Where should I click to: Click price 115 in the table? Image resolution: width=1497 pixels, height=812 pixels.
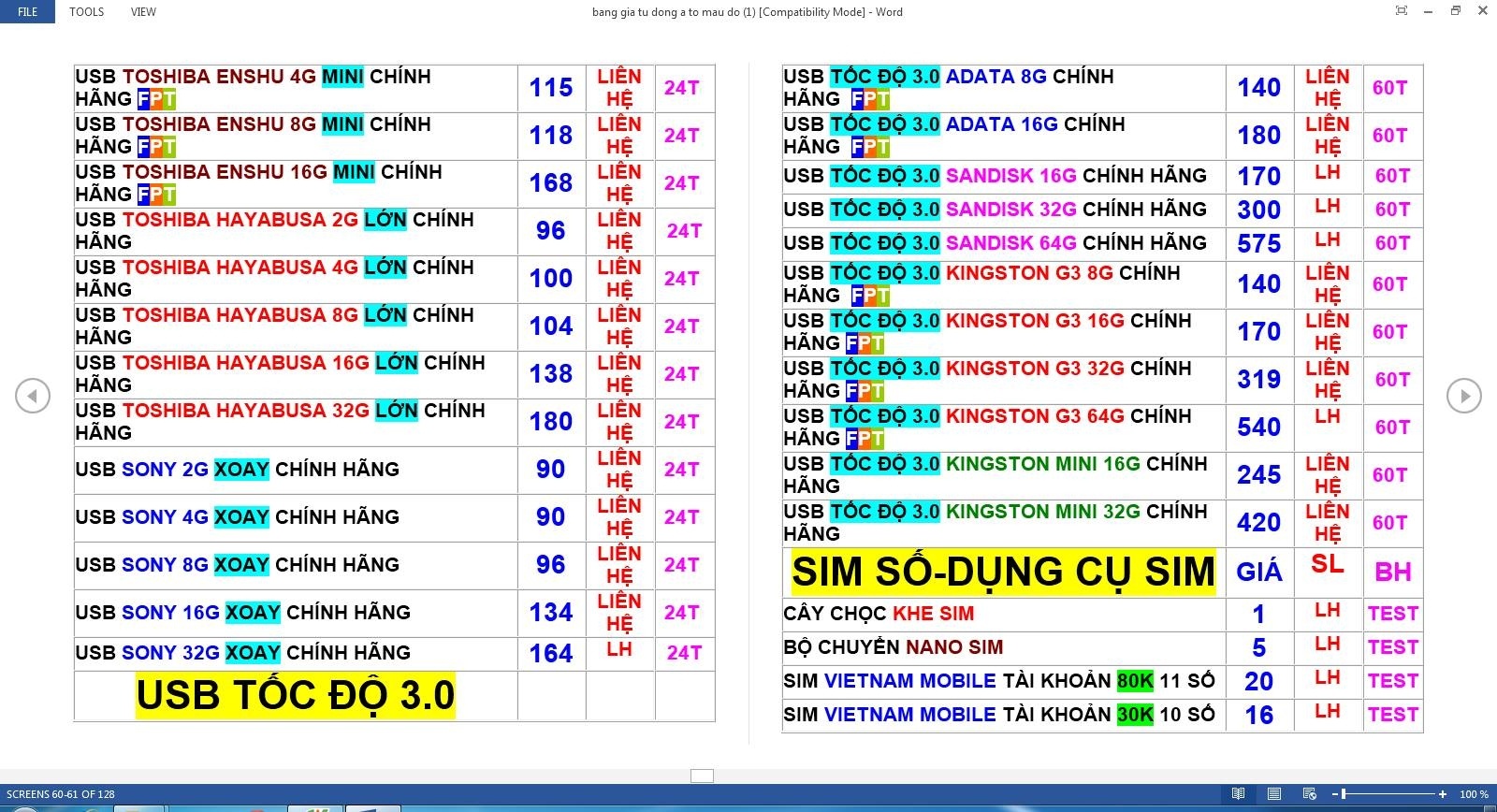(x=551, y=88)
